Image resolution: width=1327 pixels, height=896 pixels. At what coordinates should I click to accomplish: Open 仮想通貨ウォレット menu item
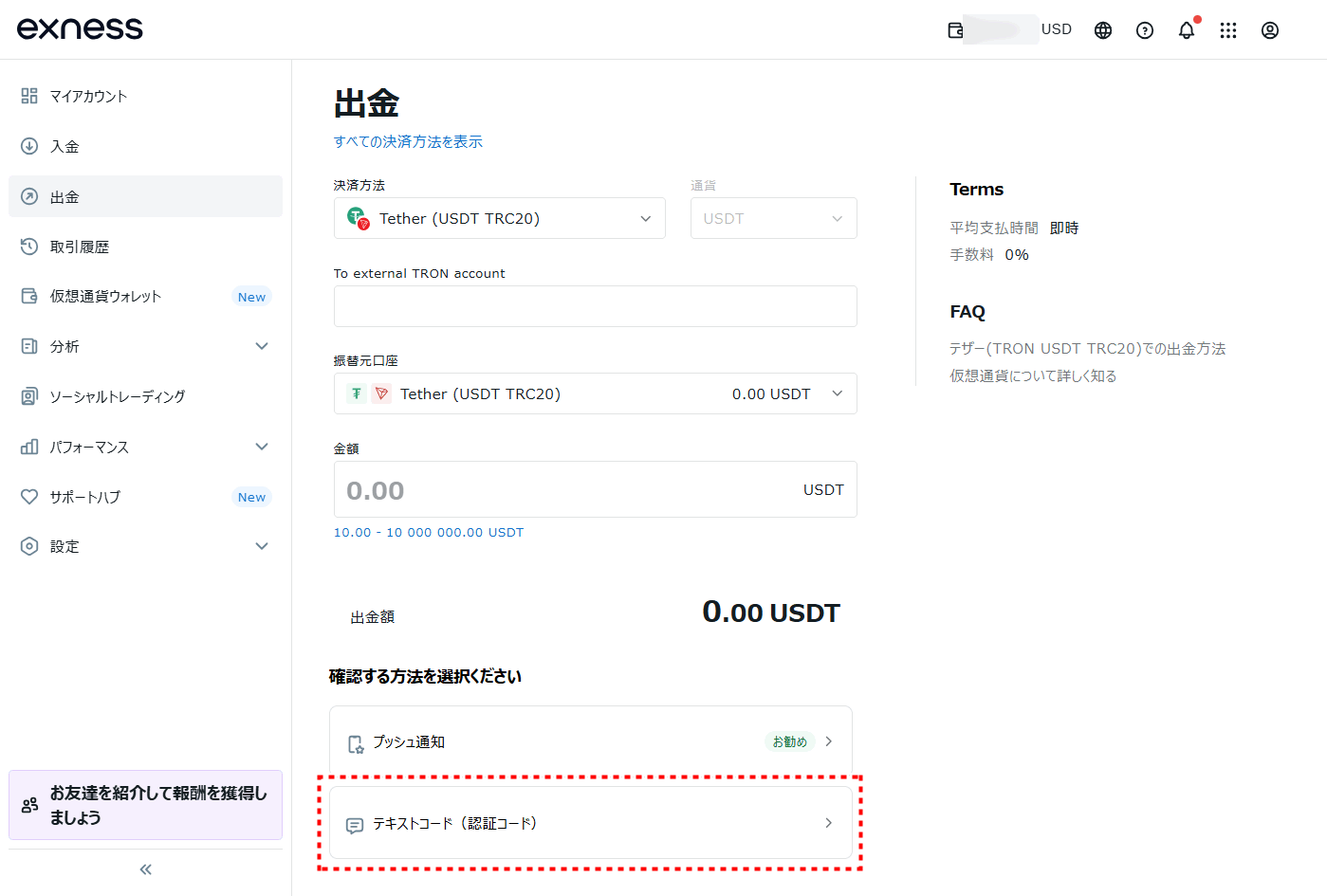click(145, 296)
